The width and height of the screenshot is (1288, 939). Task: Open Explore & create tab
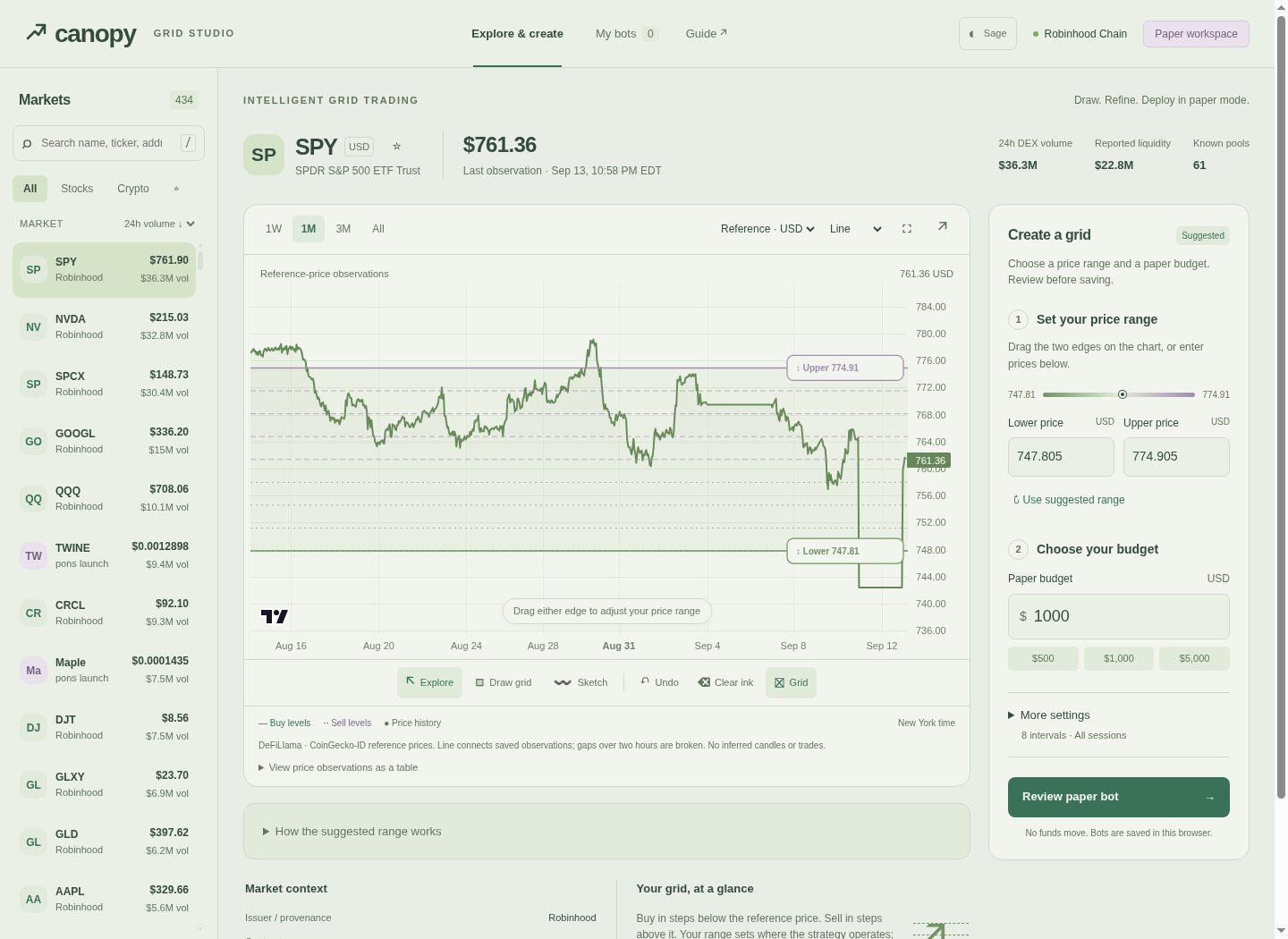tap(517, 34)
